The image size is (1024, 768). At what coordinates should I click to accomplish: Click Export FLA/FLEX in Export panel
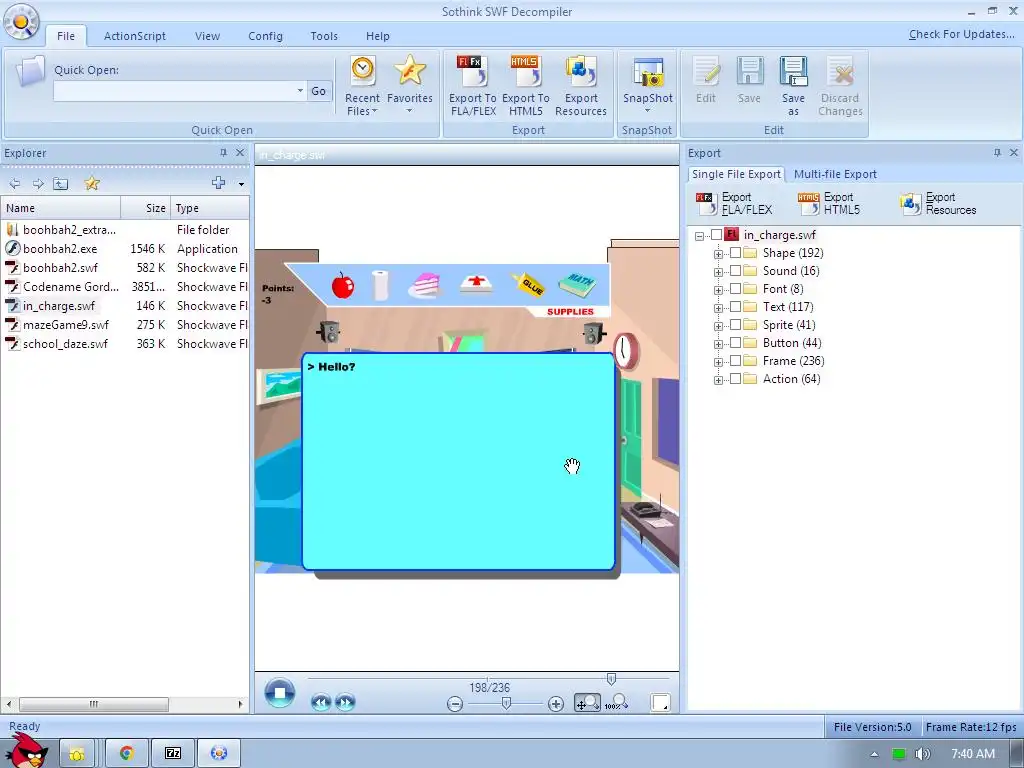735,204
